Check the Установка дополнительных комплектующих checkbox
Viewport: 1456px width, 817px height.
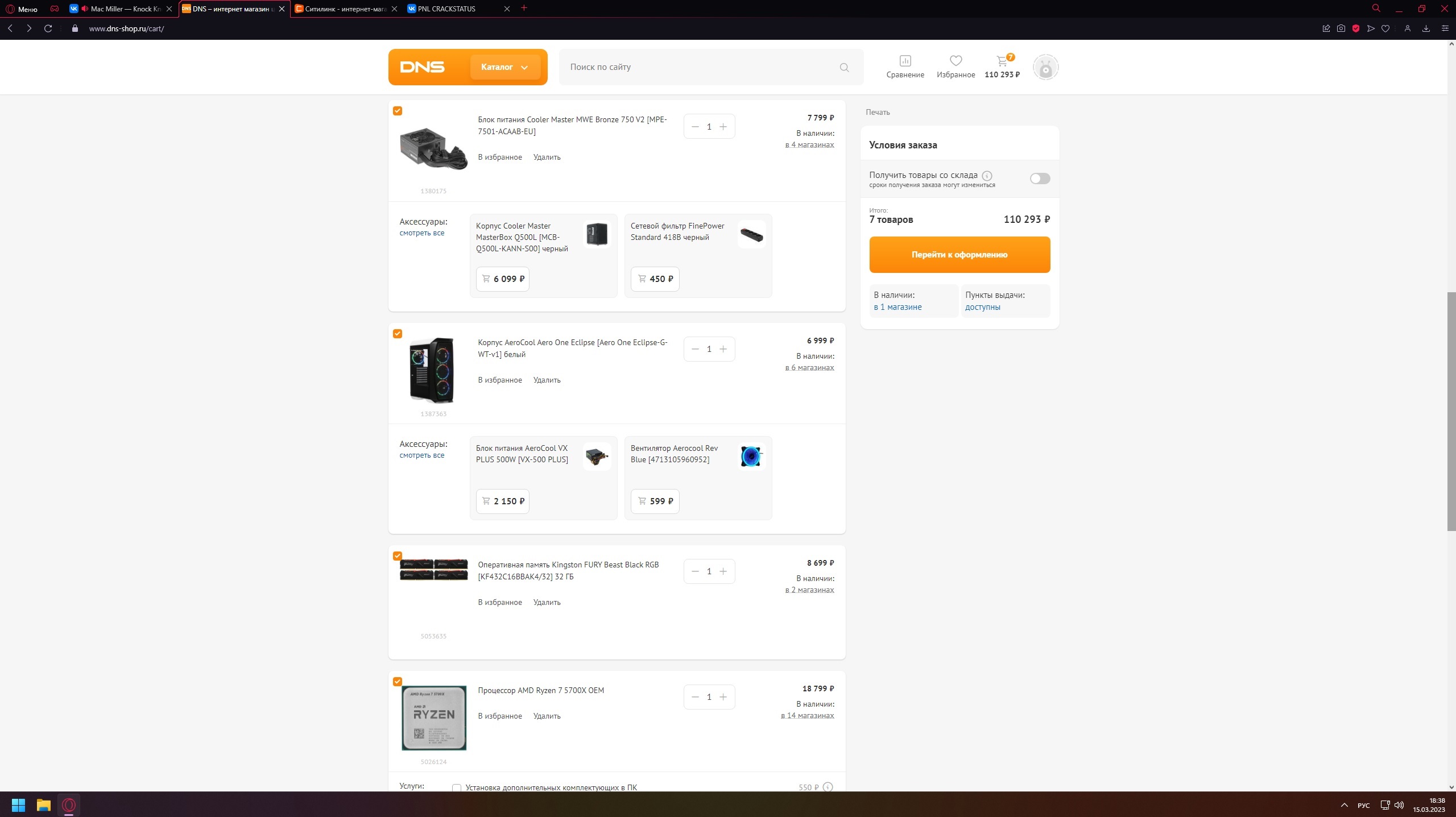[456, 788]
